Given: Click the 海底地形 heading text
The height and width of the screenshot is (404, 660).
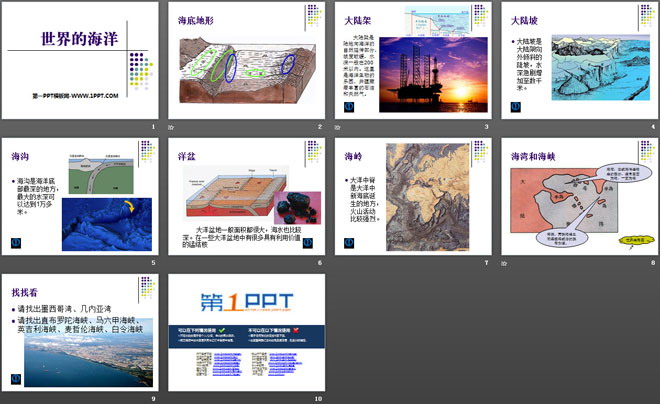Looking at the screenshot, I should coord(196,20).
